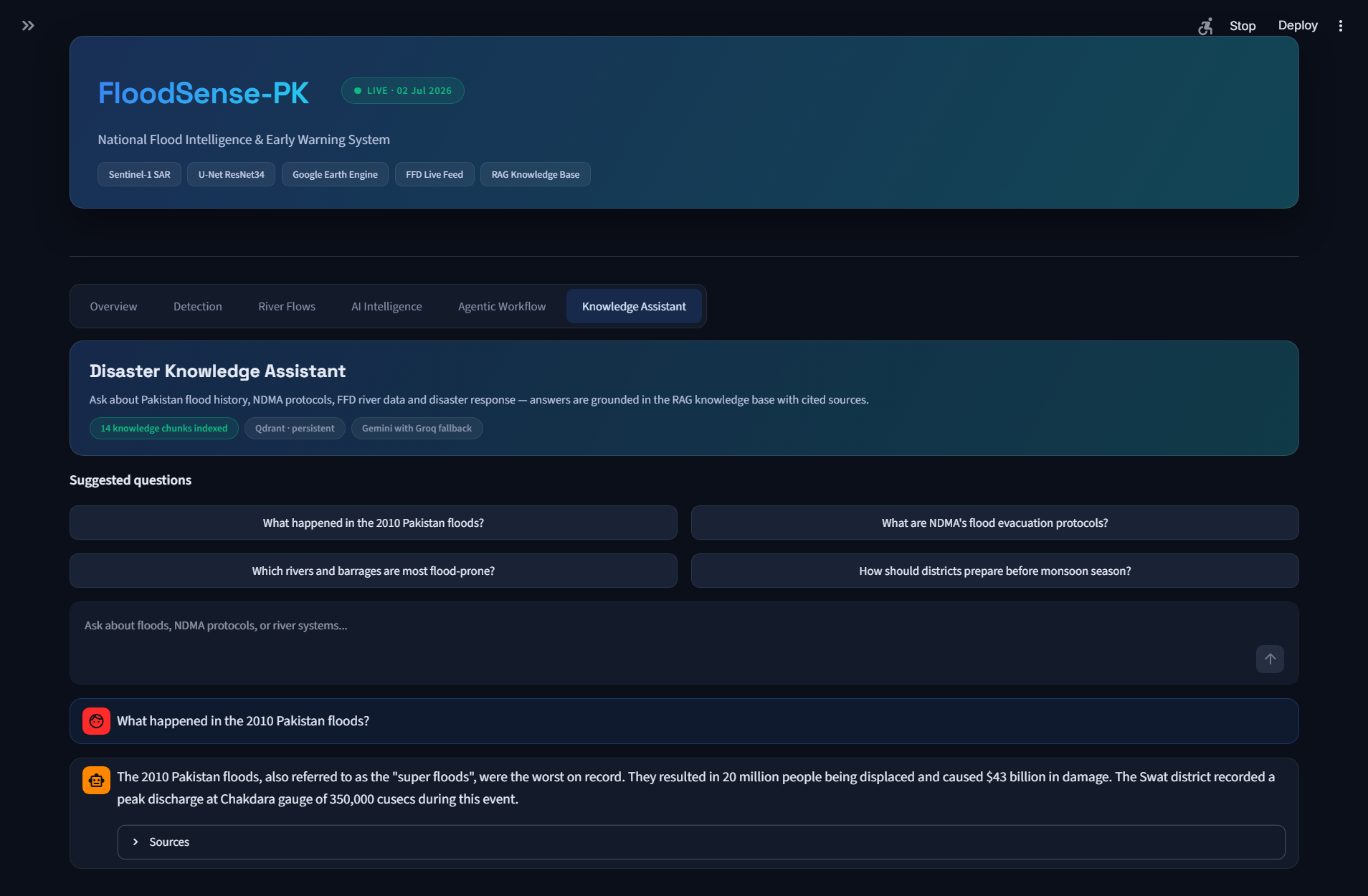Click the FloodSense-PK title
This screenshot has height=896, width=1368.
[204, 93]
